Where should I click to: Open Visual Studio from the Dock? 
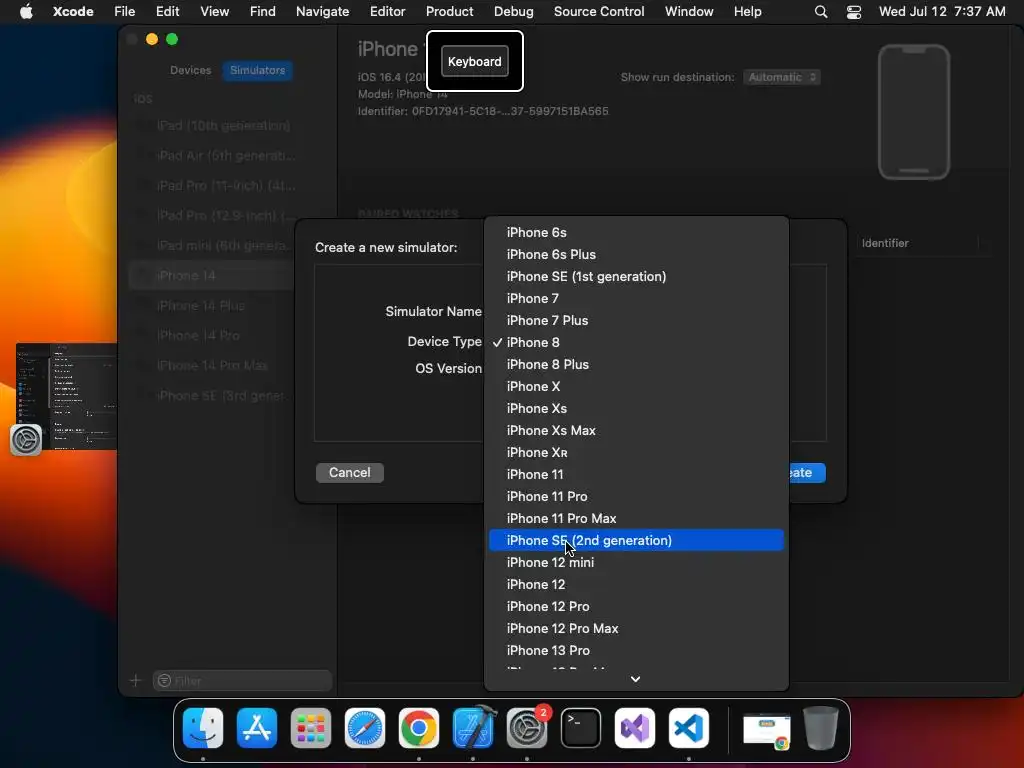635,728
